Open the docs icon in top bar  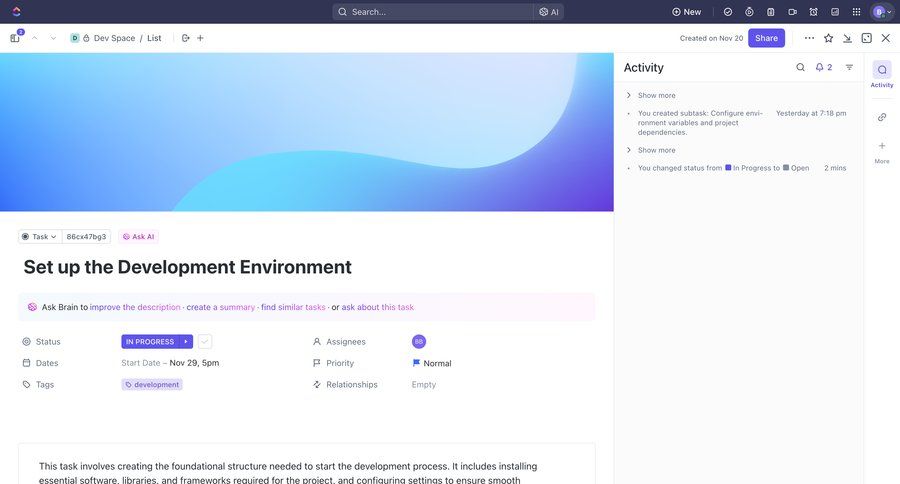(835, 11)
